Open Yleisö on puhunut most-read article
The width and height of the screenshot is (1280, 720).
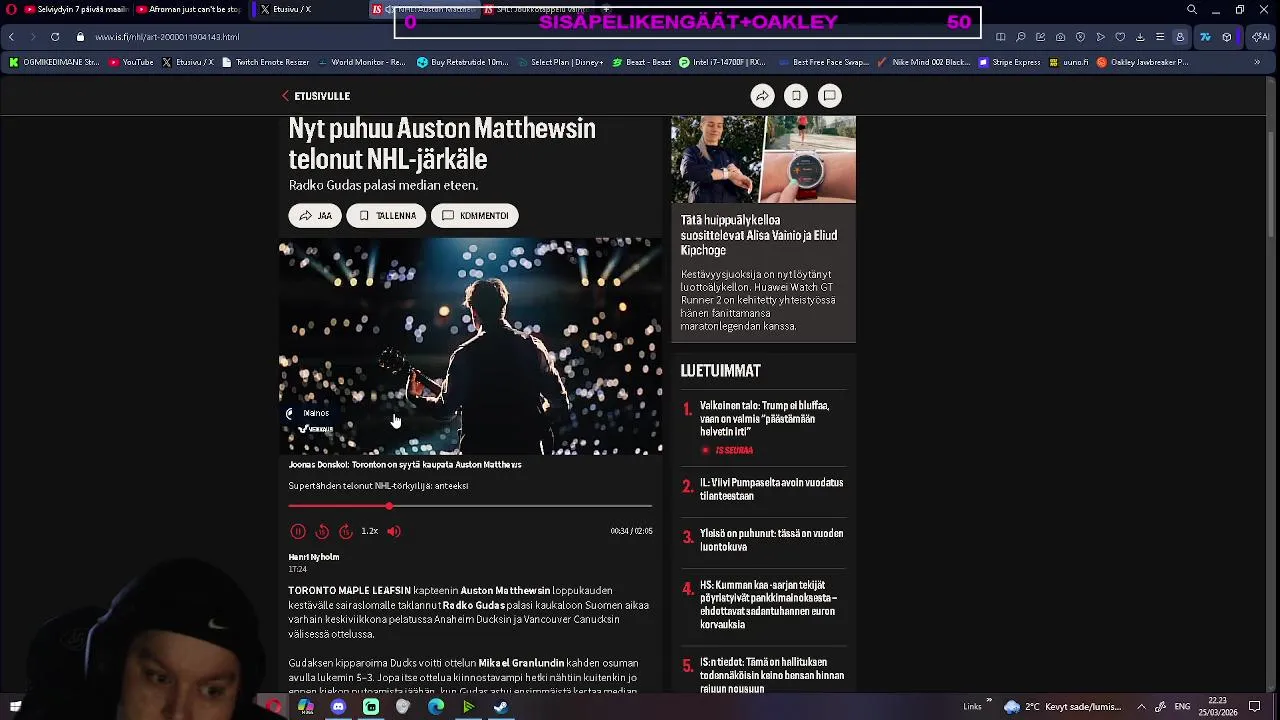(771, 540)
